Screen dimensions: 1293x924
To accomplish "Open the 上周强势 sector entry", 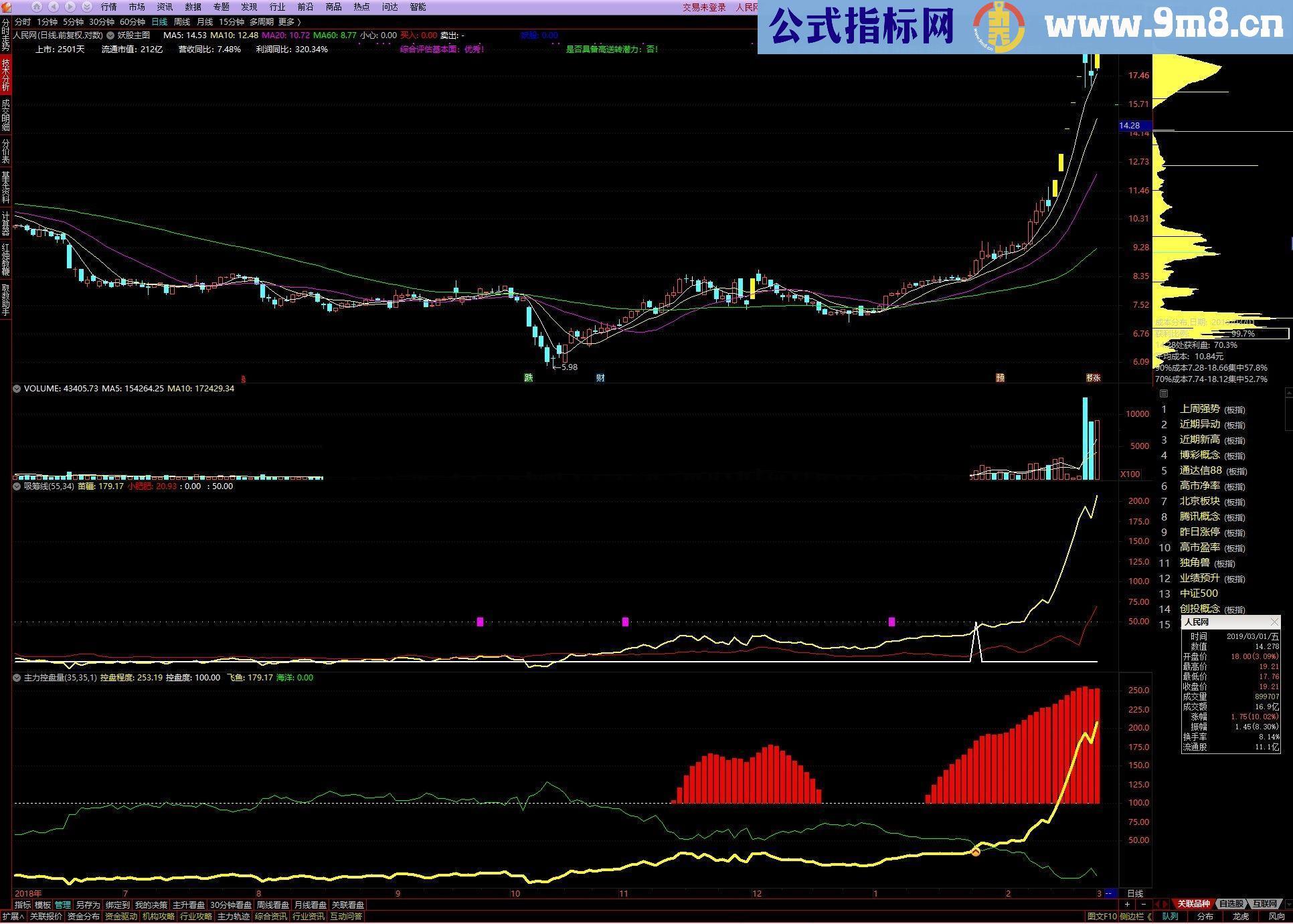I will [1199, 409].
